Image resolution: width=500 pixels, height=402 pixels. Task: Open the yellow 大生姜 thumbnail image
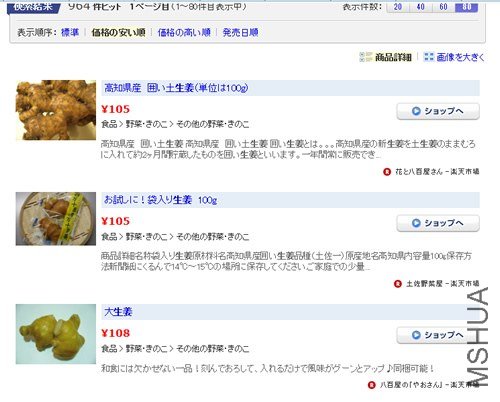click(56, 334)
